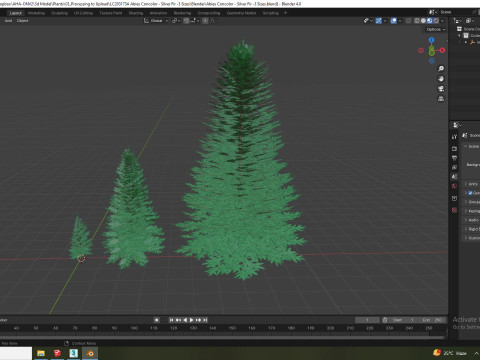Switch to the Geometry Nodes workspace tab

241,13
